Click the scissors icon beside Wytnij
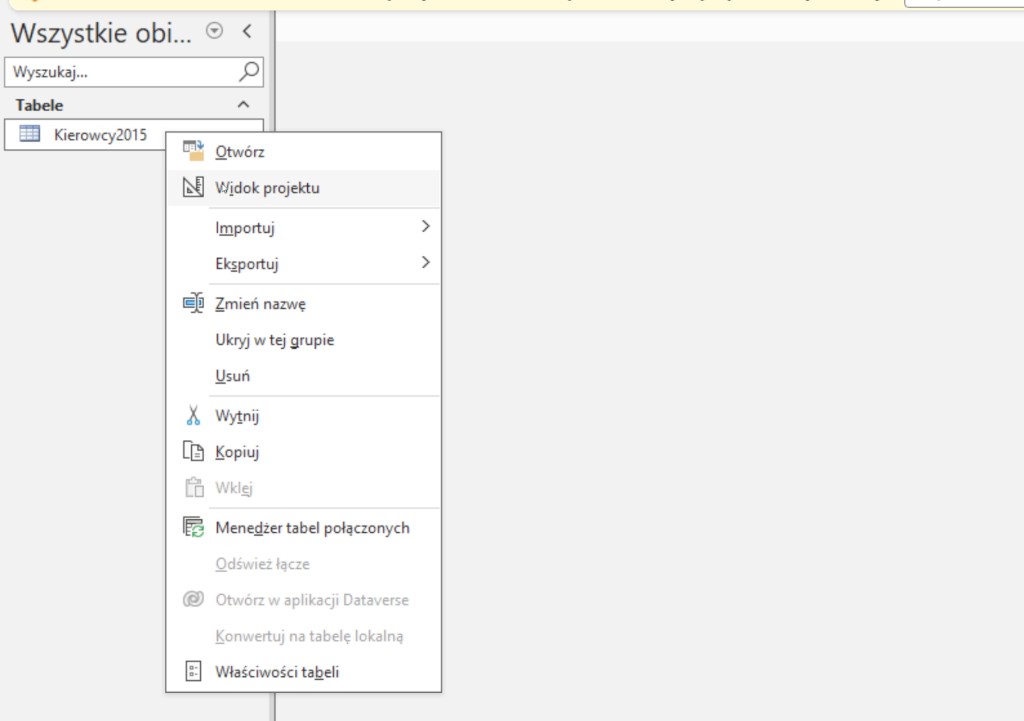Screen dimensions: 1024x721 point(193,415)
